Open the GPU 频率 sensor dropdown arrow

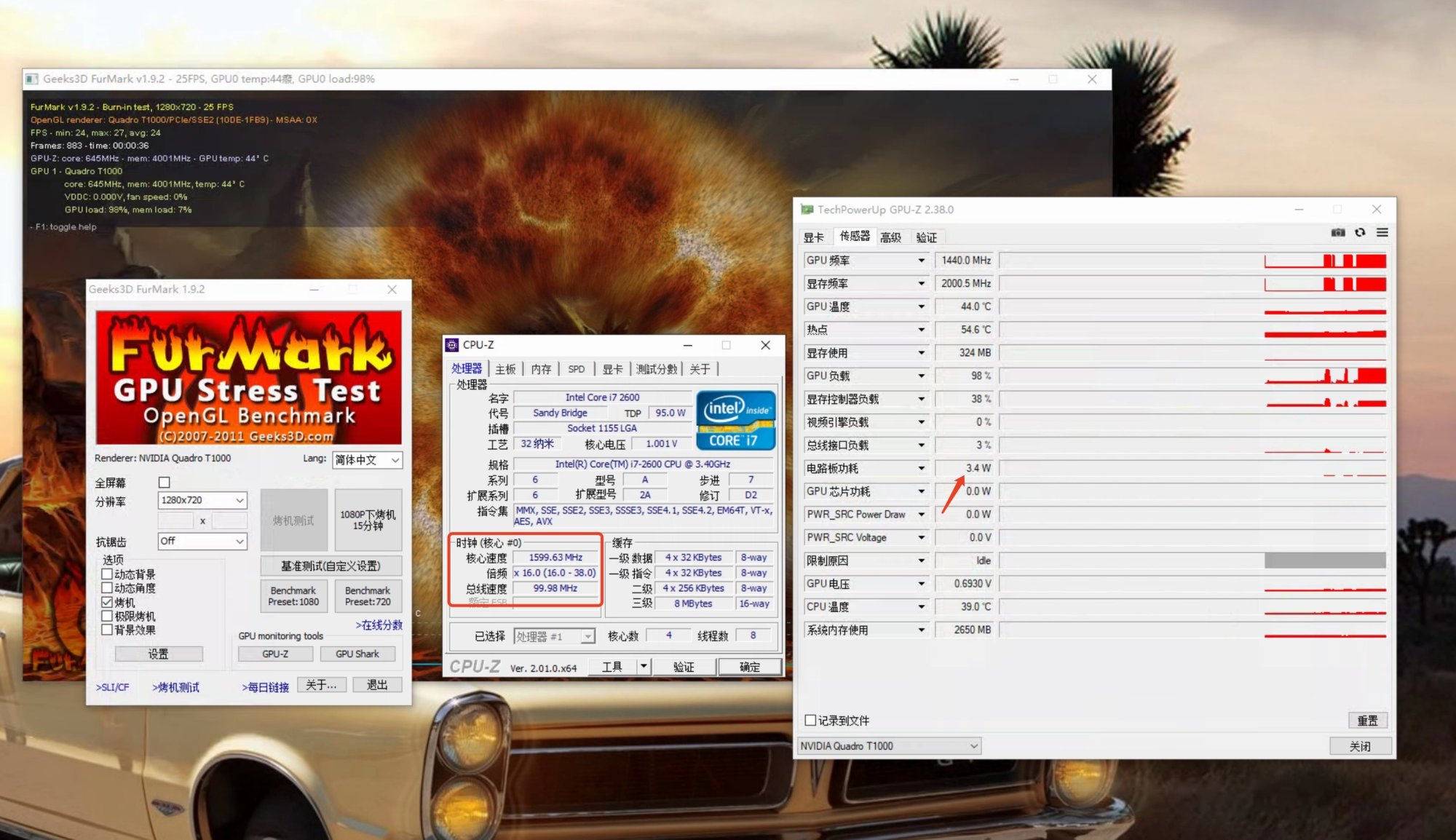(x=921, y=261)
